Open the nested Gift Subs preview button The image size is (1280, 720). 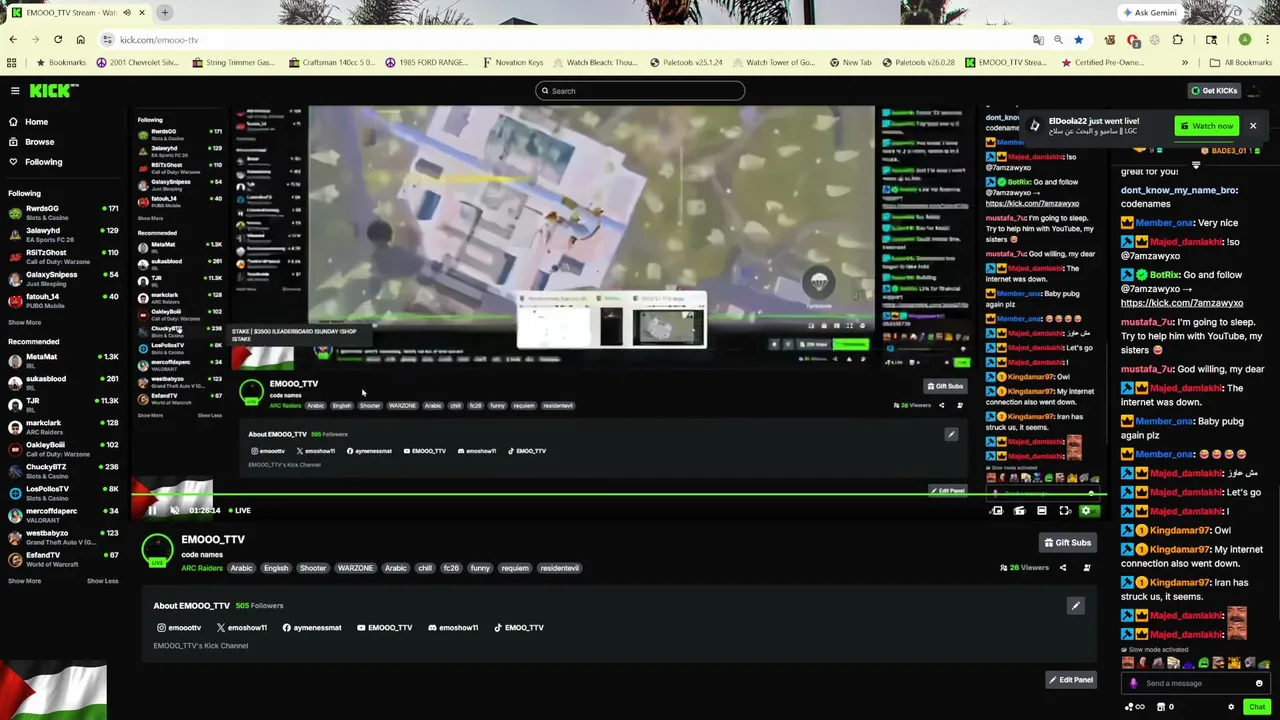point(944,386)
